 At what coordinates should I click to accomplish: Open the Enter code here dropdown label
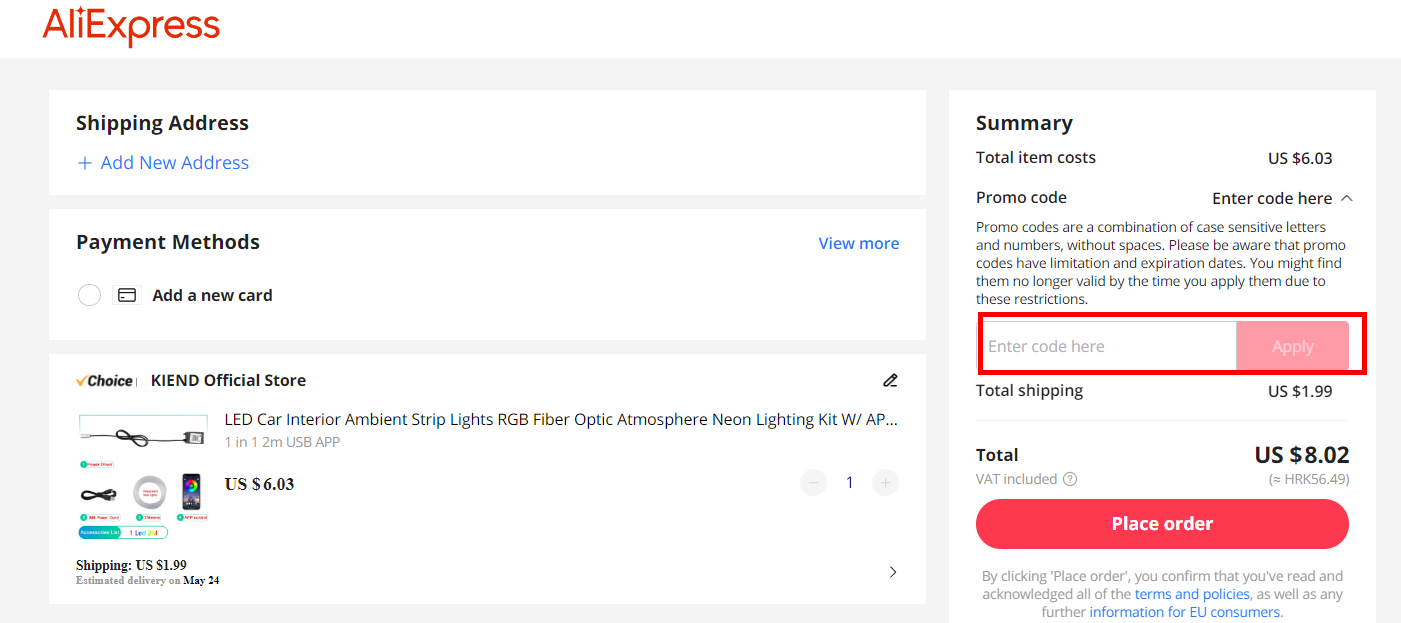tap(1273, 198)
